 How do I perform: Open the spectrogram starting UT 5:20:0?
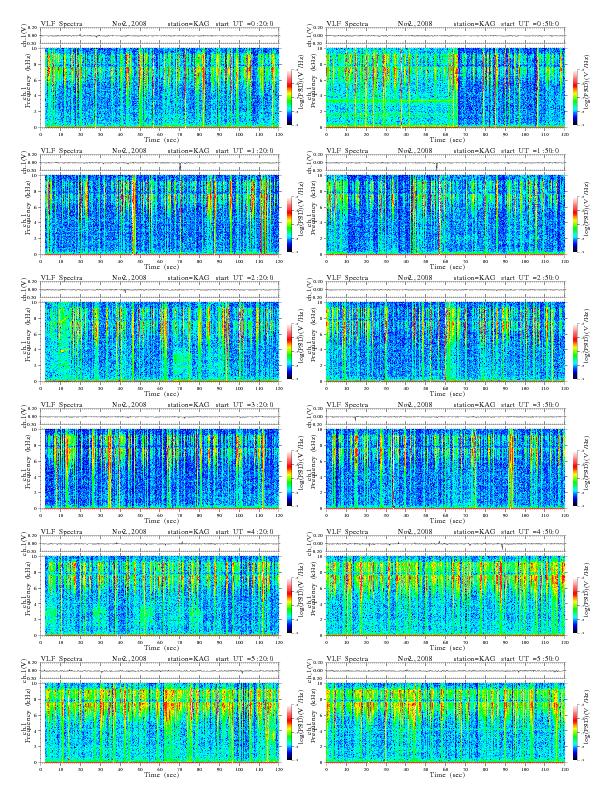(x=160, y=723)
